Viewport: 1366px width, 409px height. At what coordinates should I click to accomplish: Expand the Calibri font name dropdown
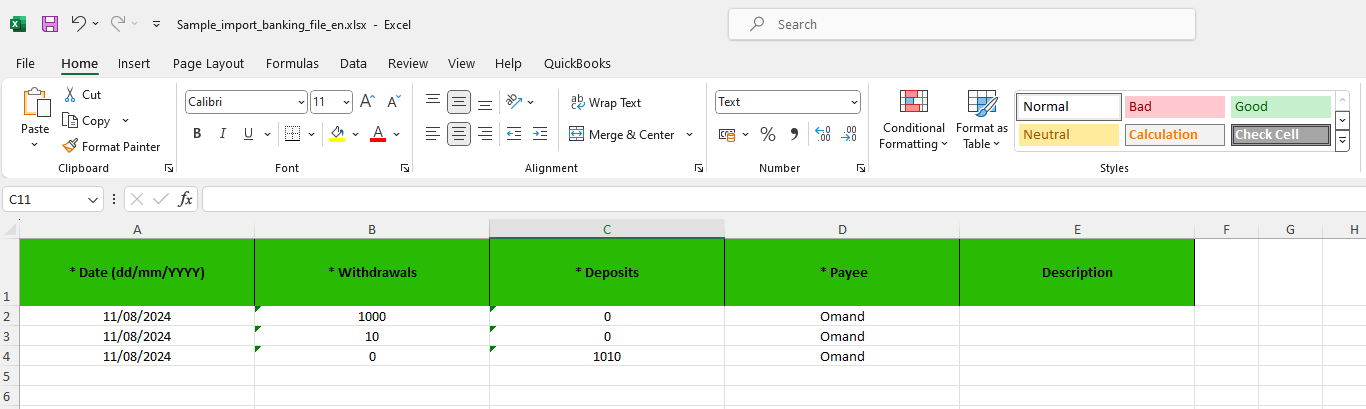301,102
